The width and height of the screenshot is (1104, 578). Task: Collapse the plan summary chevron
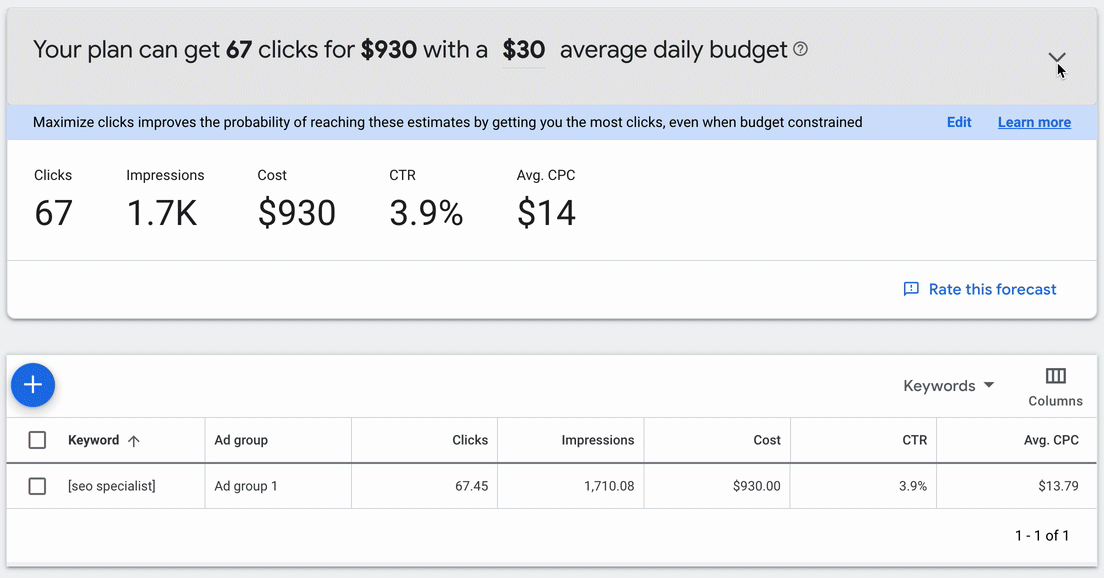tap(1057, 57)
